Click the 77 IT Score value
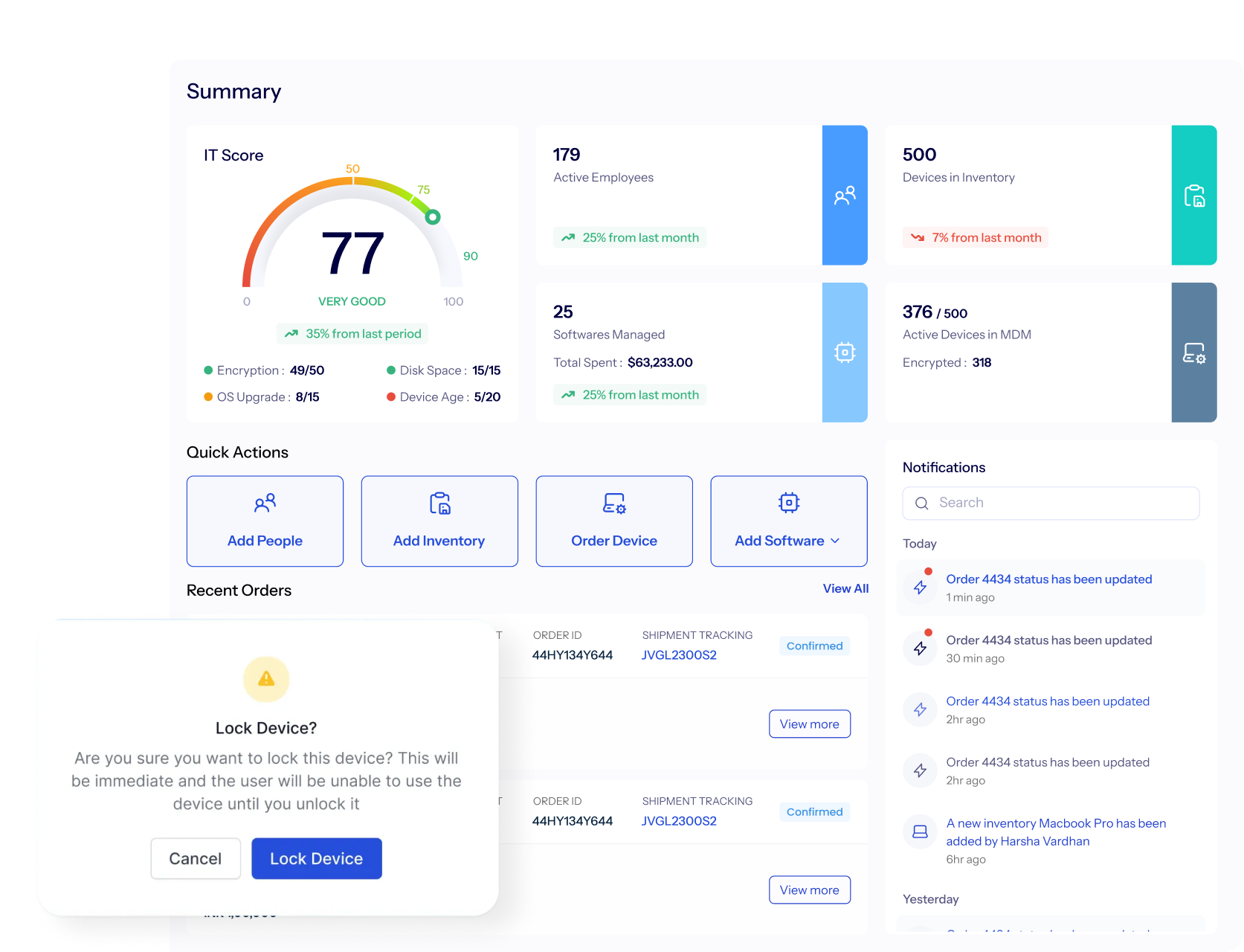Image resolution: width=1244 pixels, height=952 pixels. 352,254
